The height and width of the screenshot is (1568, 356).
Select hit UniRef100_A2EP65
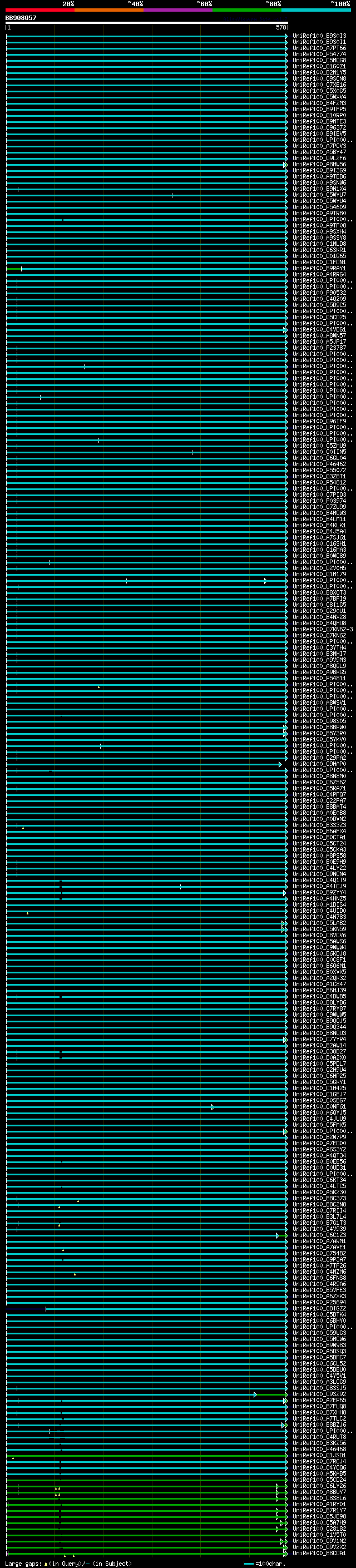point(319,1400)
